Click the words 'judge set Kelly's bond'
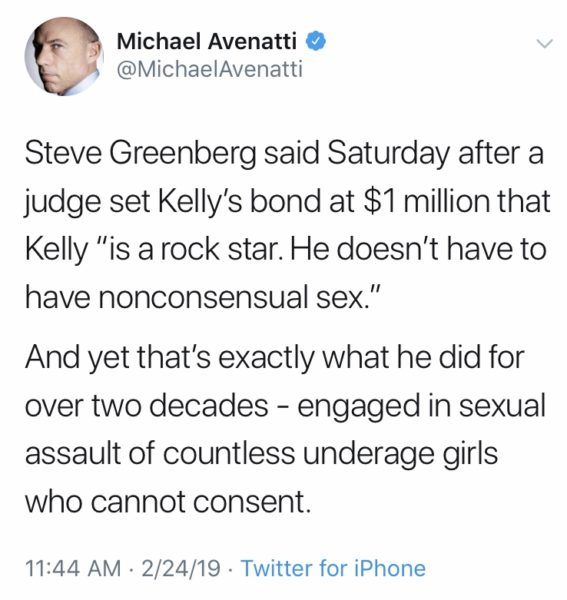This screenshot has width=567, height=600. (x=173, y=202)
